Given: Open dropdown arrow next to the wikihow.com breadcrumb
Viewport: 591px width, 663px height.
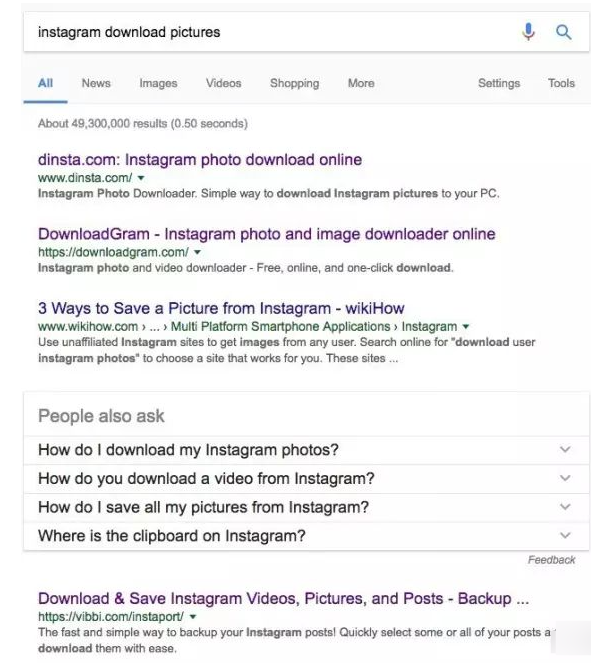Looking at the screenshot, I should (x=466, y=327).
